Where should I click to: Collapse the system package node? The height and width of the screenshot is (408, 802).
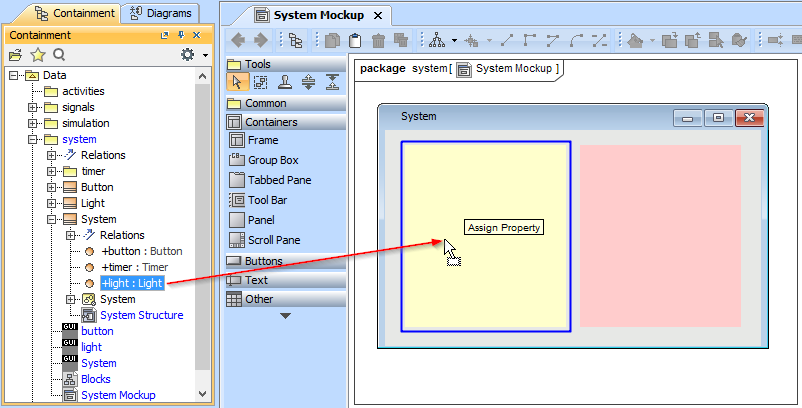pyautogui.click(x=33, y=139)
